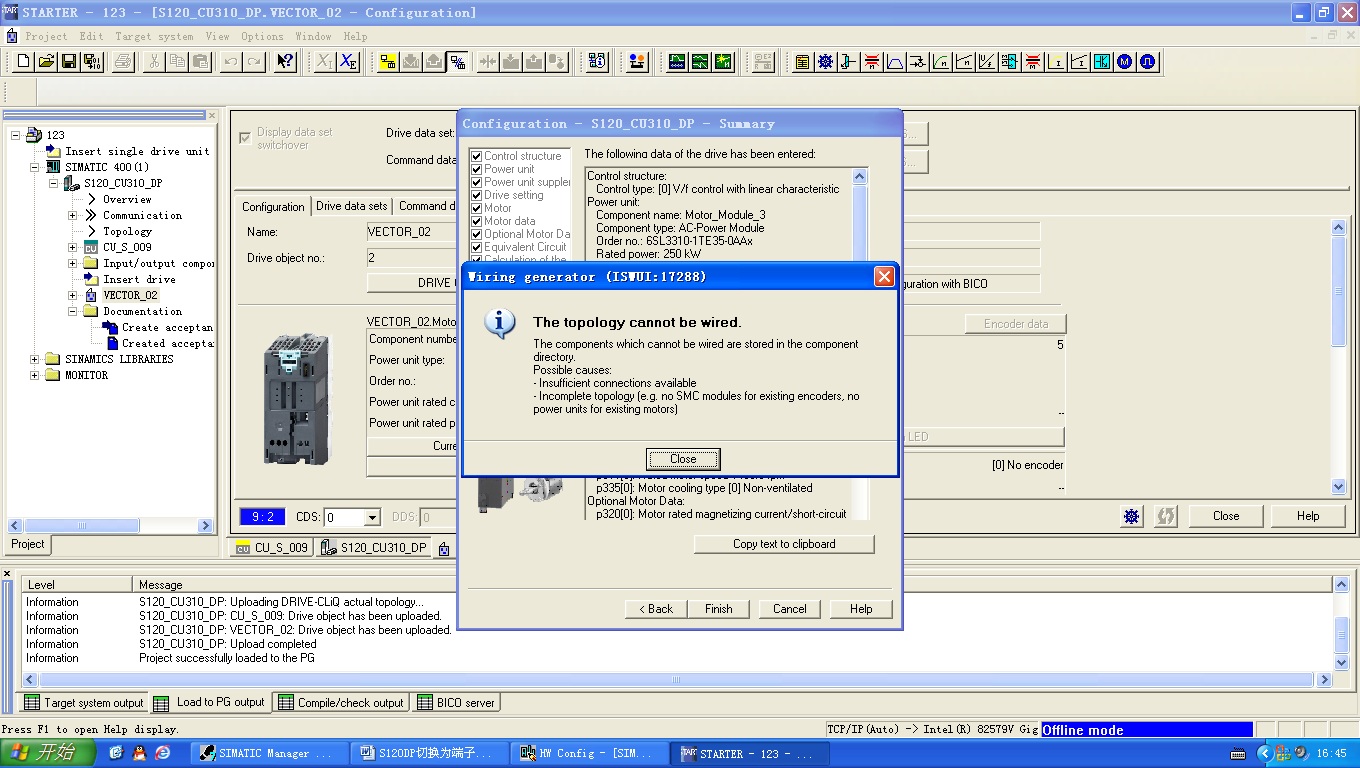The width and height of the screenshot is (1360, 768).
Task: Click the cyan power module toolbar icon
Action: click(1102, 62)
